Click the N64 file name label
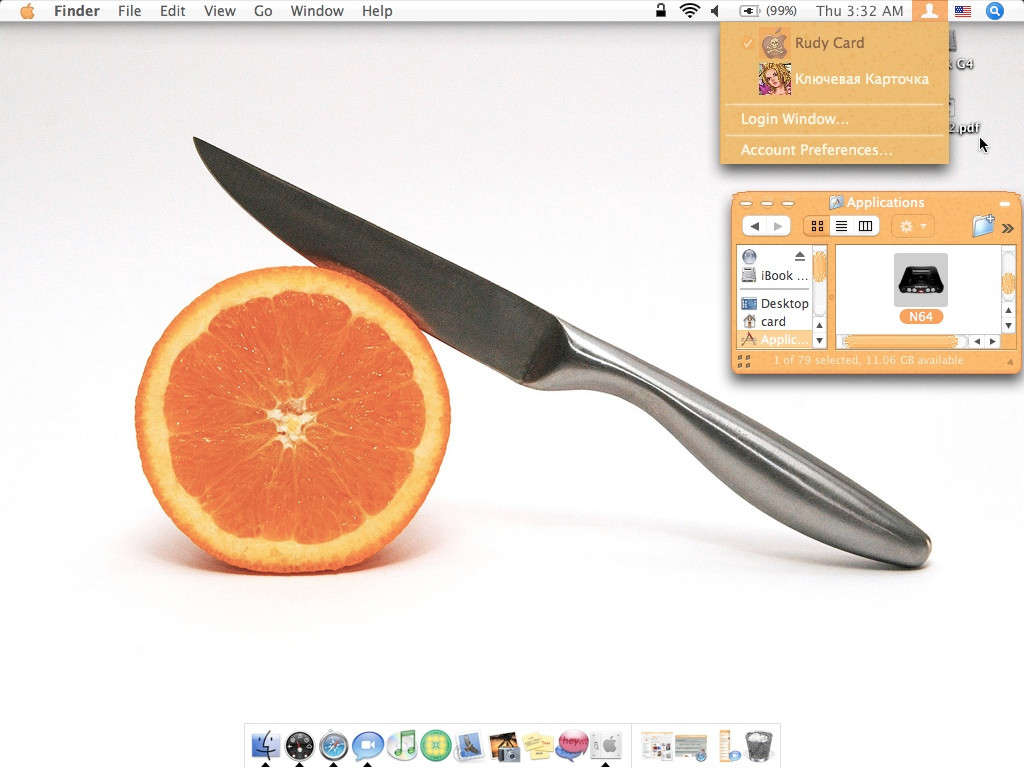Screen dimensions: 1024x768 920,317
